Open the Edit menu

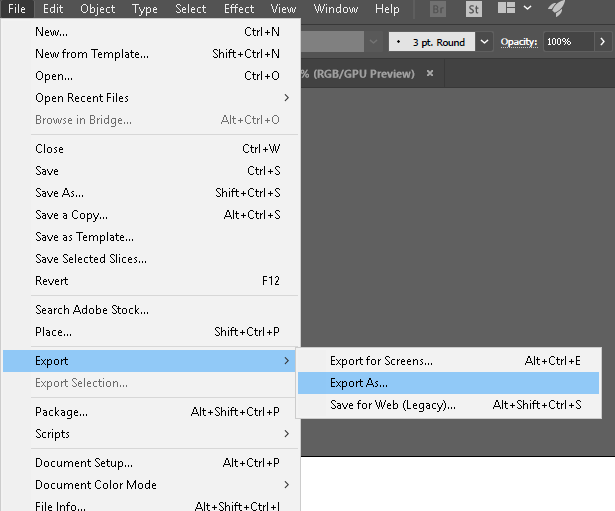tap(53, 9)
